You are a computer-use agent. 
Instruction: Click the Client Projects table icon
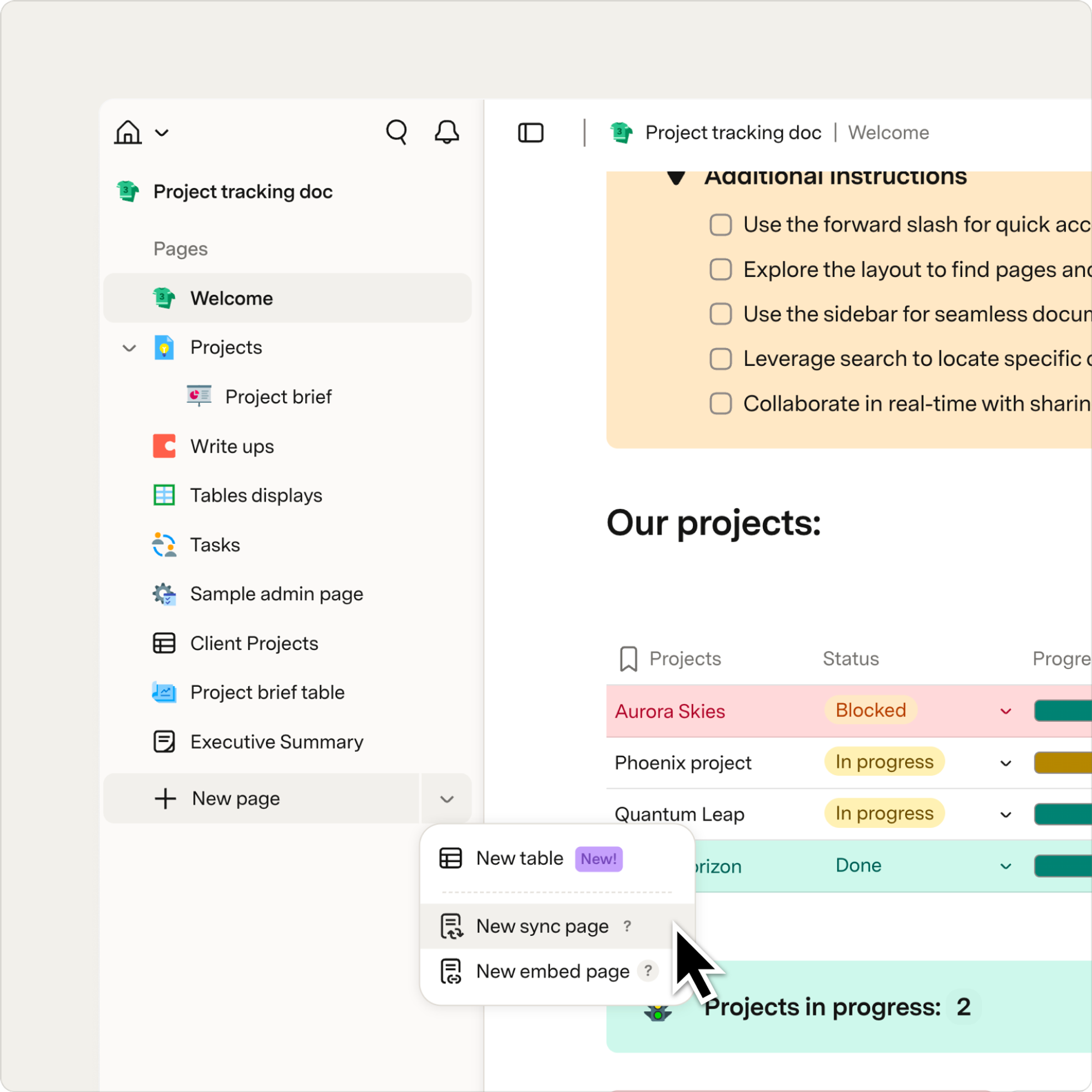pos(164,643)
